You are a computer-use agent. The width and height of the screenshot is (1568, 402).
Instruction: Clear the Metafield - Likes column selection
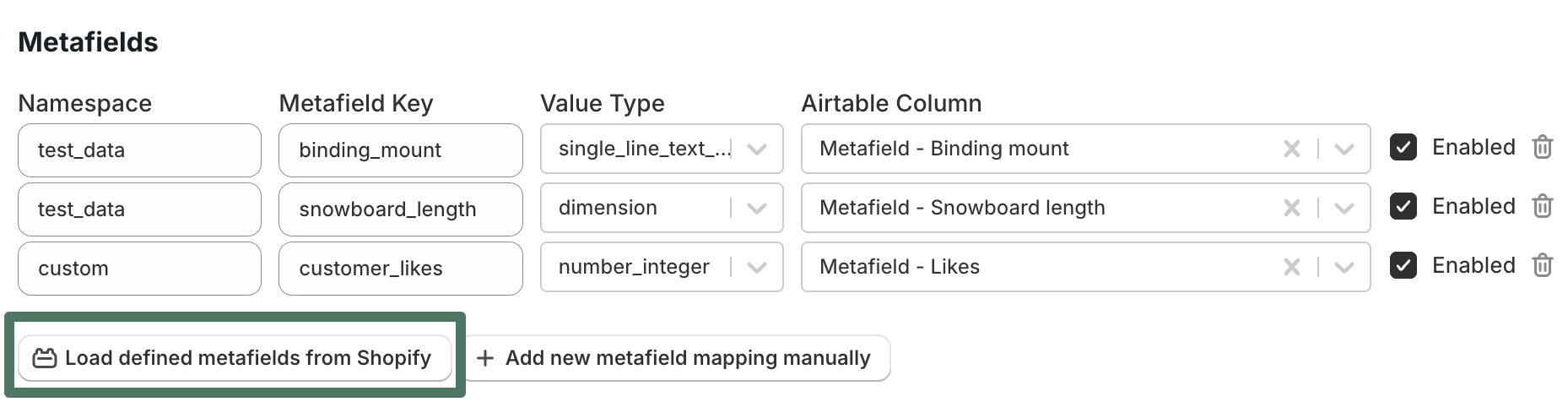click(1291, 267)
